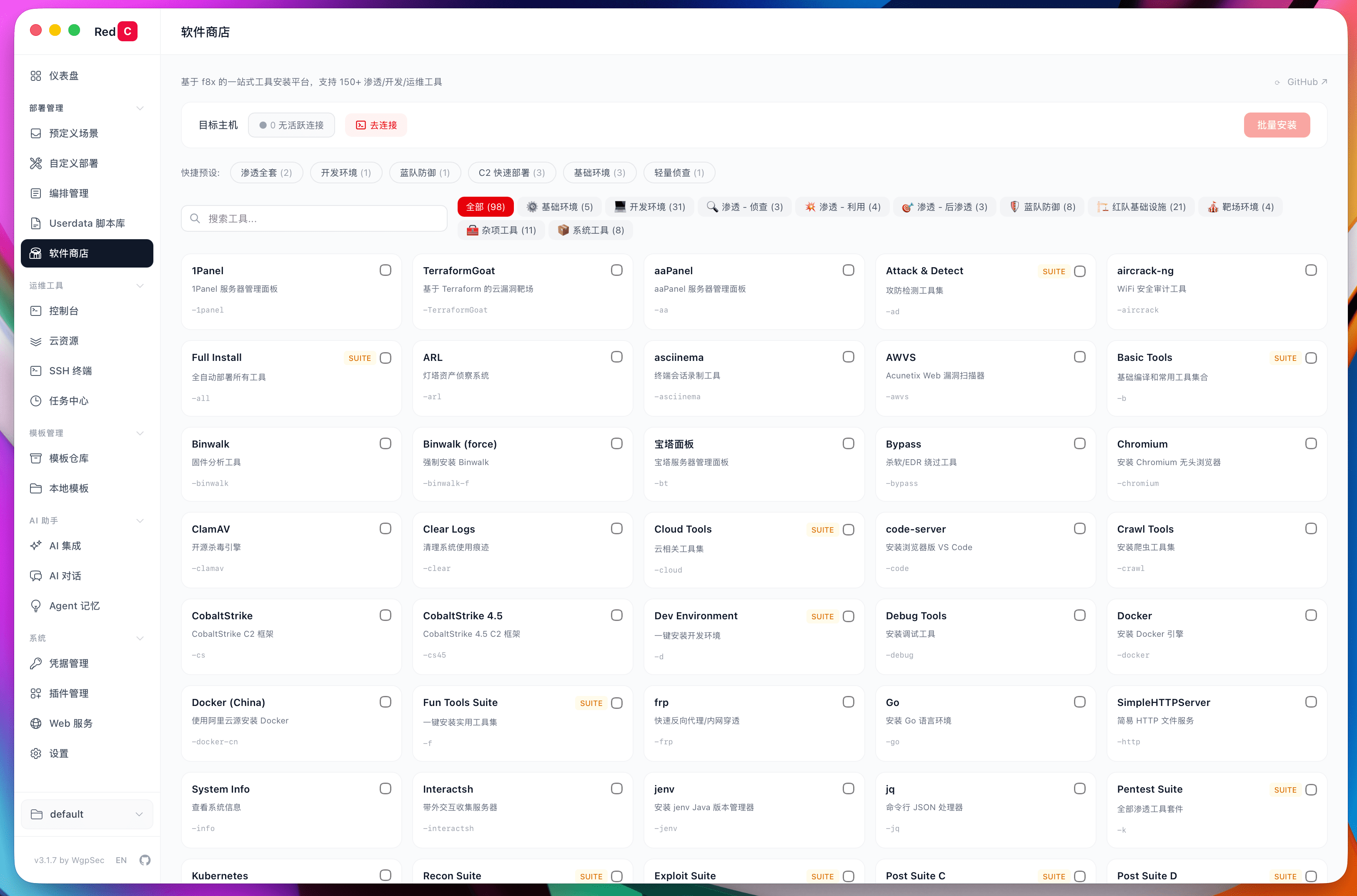Viewport: 1357px width, 896px height.
Task: Open the 编排管理 list icon
Action: point(35,193)
